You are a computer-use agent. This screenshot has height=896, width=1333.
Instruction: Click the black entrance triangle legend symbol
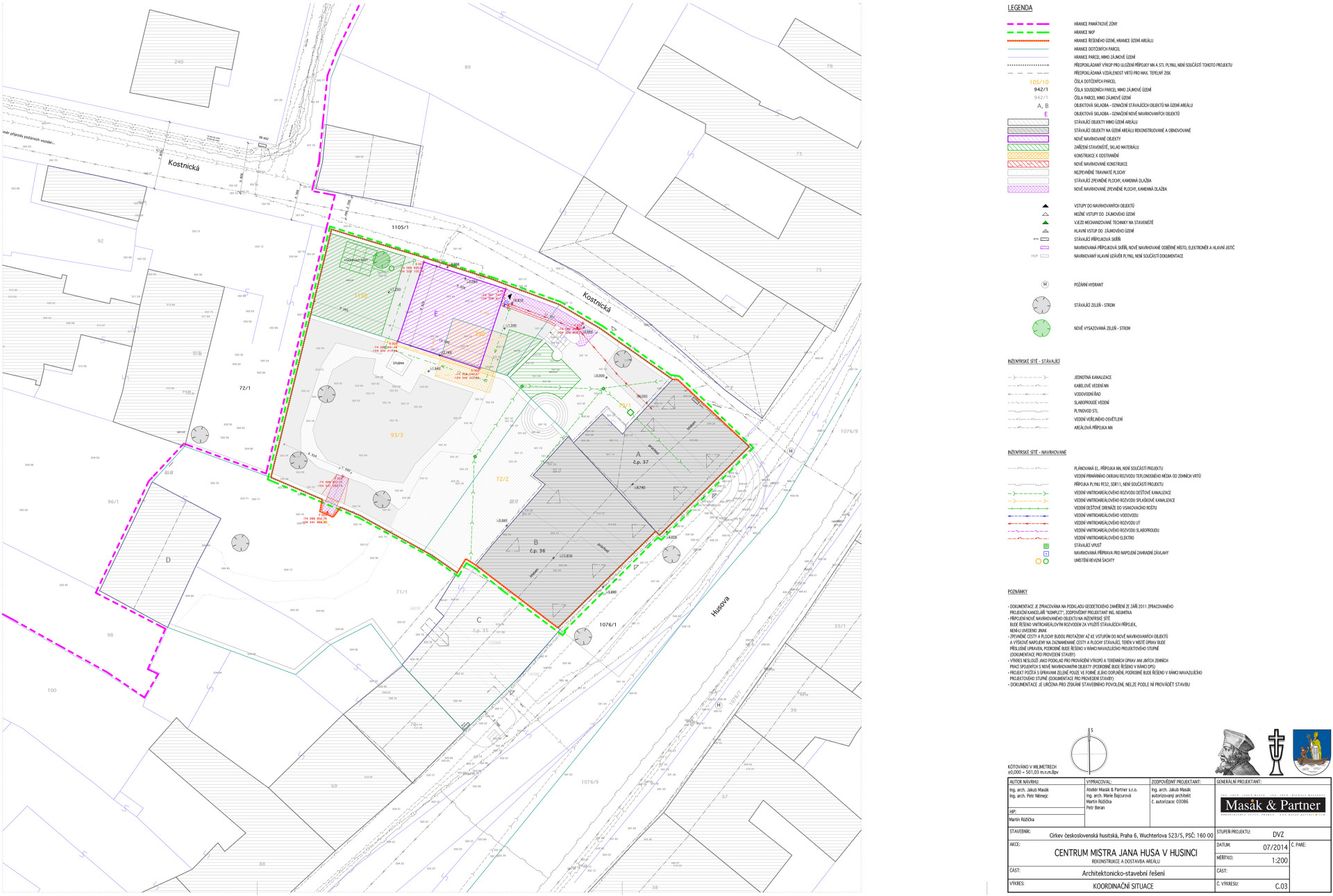1045,206
